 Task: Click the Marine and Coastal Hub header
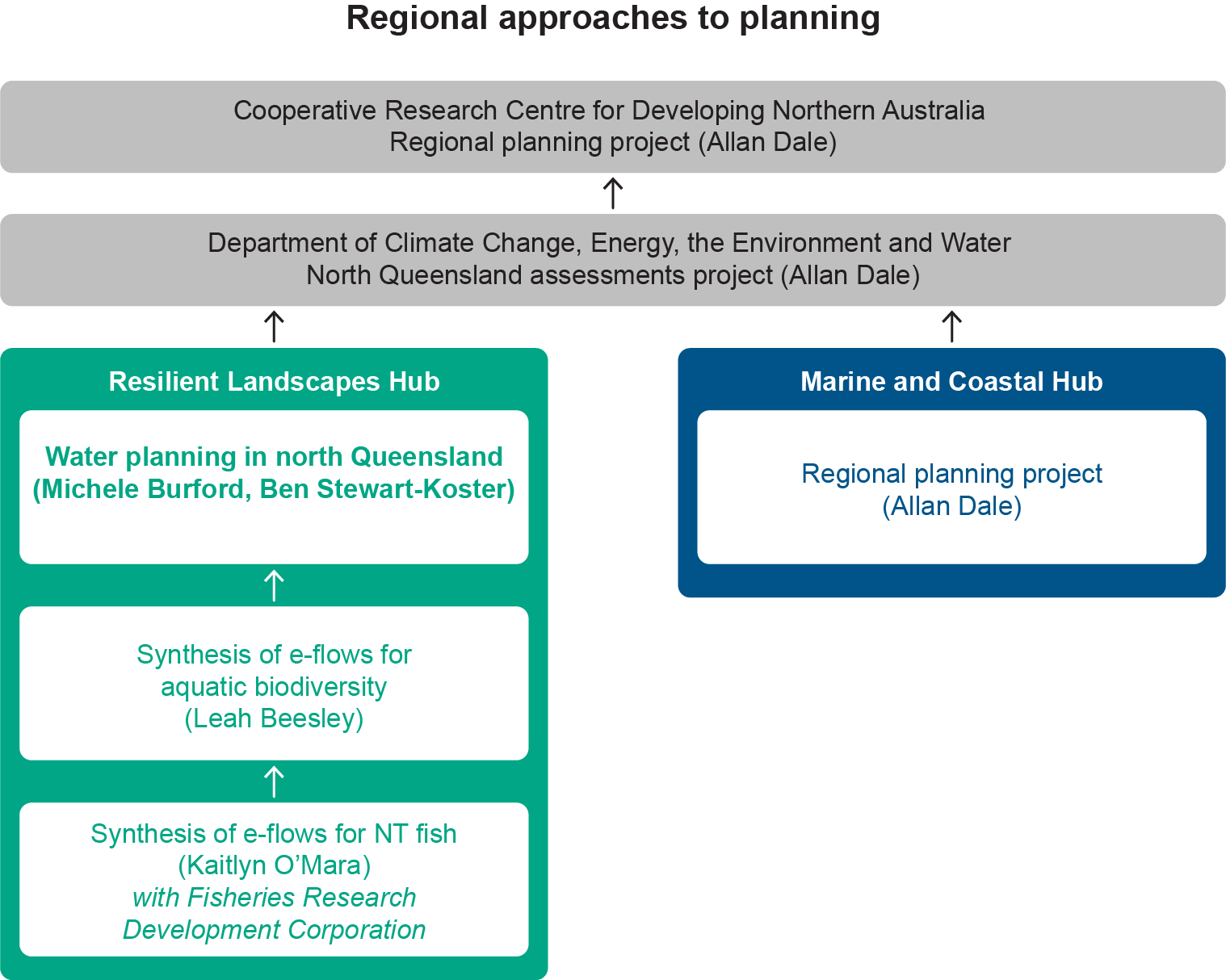pyautogui.click(x=951, y=382)
